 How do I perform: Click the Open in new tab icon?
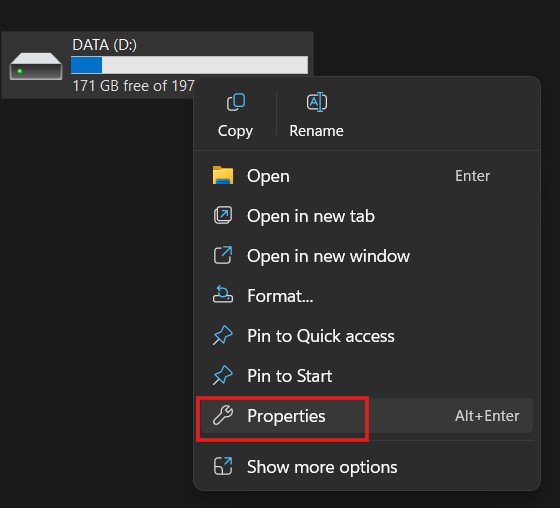223,215
